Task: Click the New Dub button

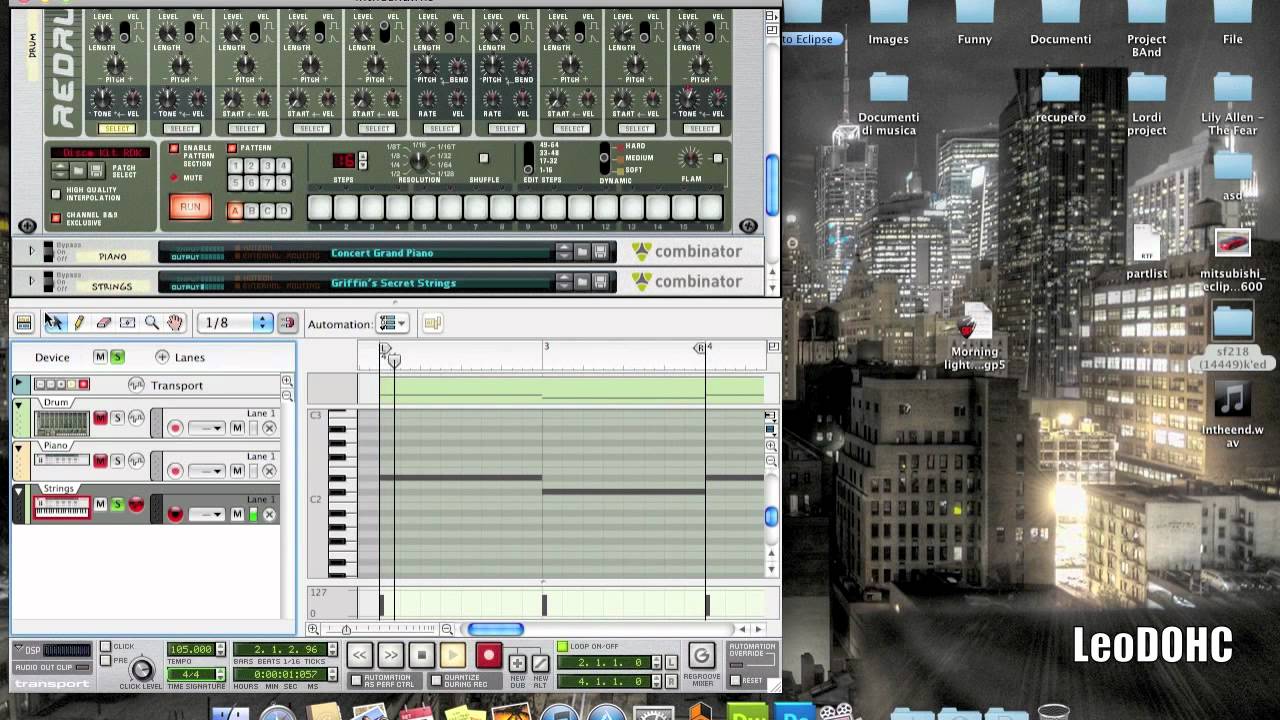Action: [x=517, y=663]
